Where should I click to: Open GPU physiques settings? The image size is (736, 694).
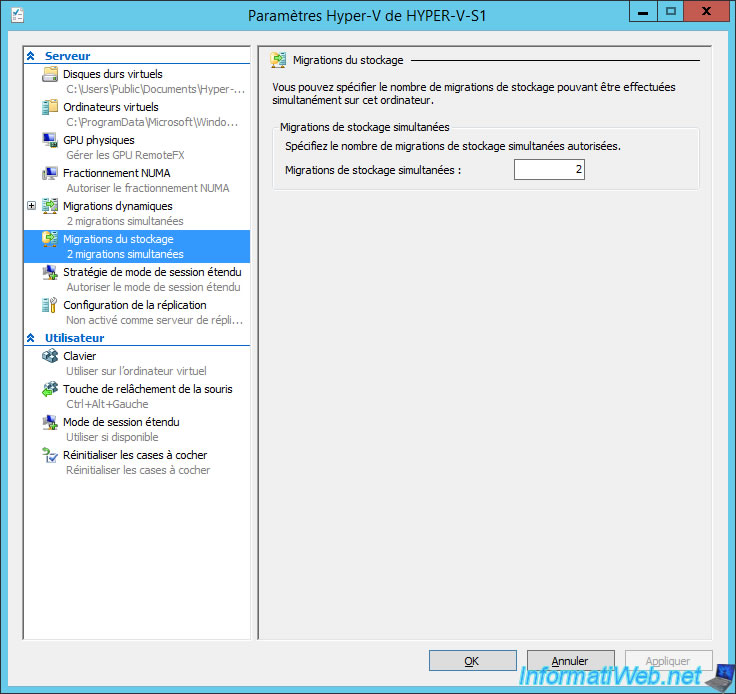click(137, 147)
